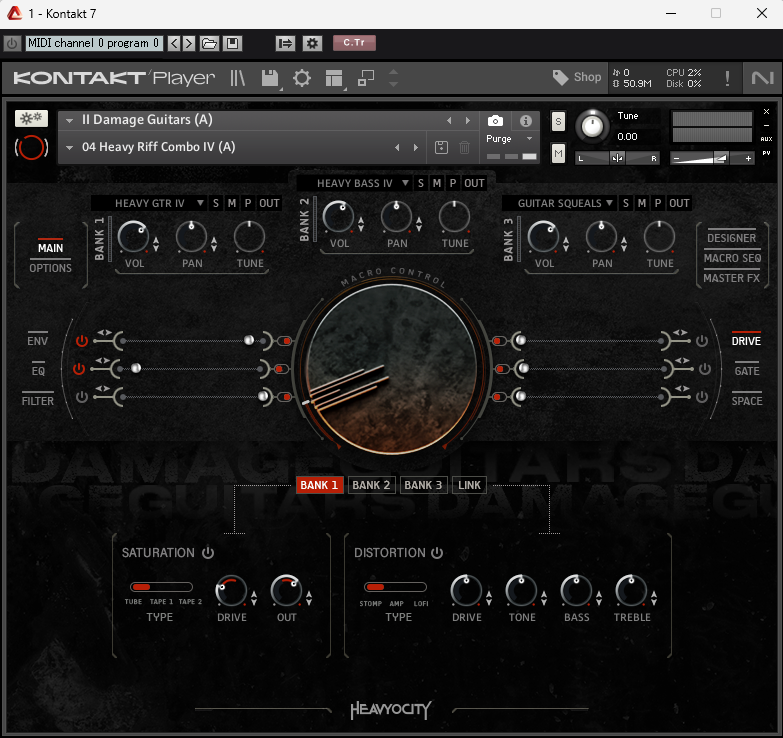Solo the instrument with S button
The image size is (783, 738).
(x=558, y=121)
